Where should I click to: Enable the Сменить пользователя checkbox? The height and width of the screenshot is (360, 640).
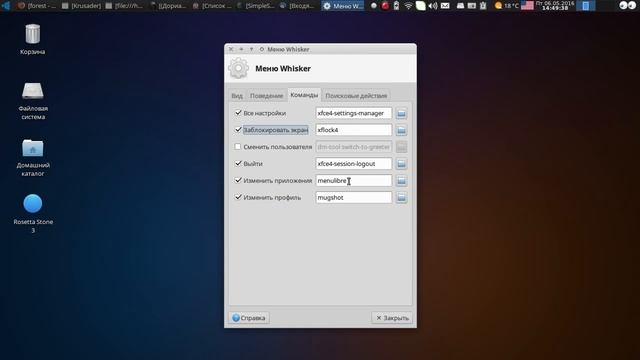coord(238,147)
